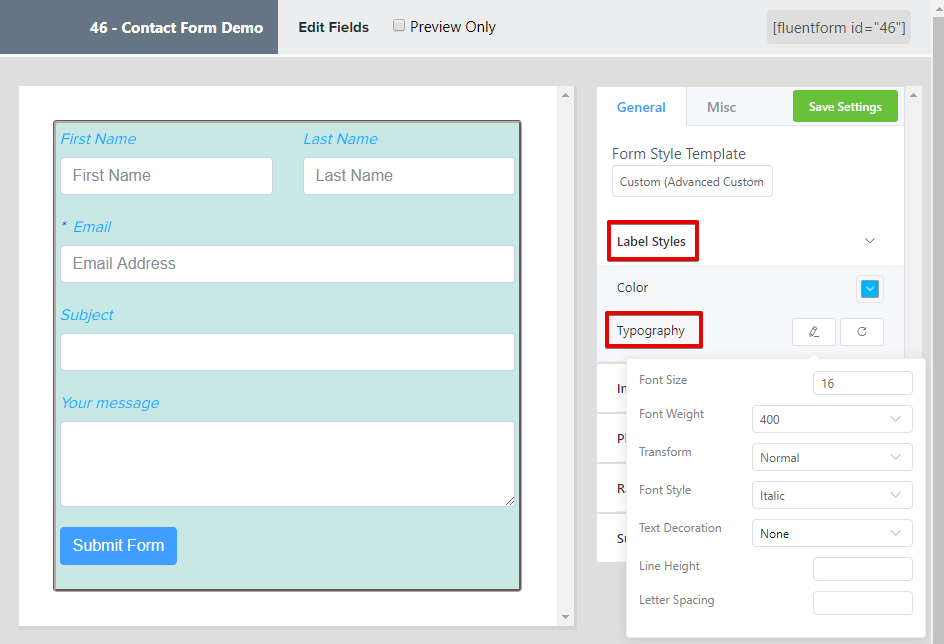944x644 pixels.
Task: Switch to the General tab
Action: [641, 107]
